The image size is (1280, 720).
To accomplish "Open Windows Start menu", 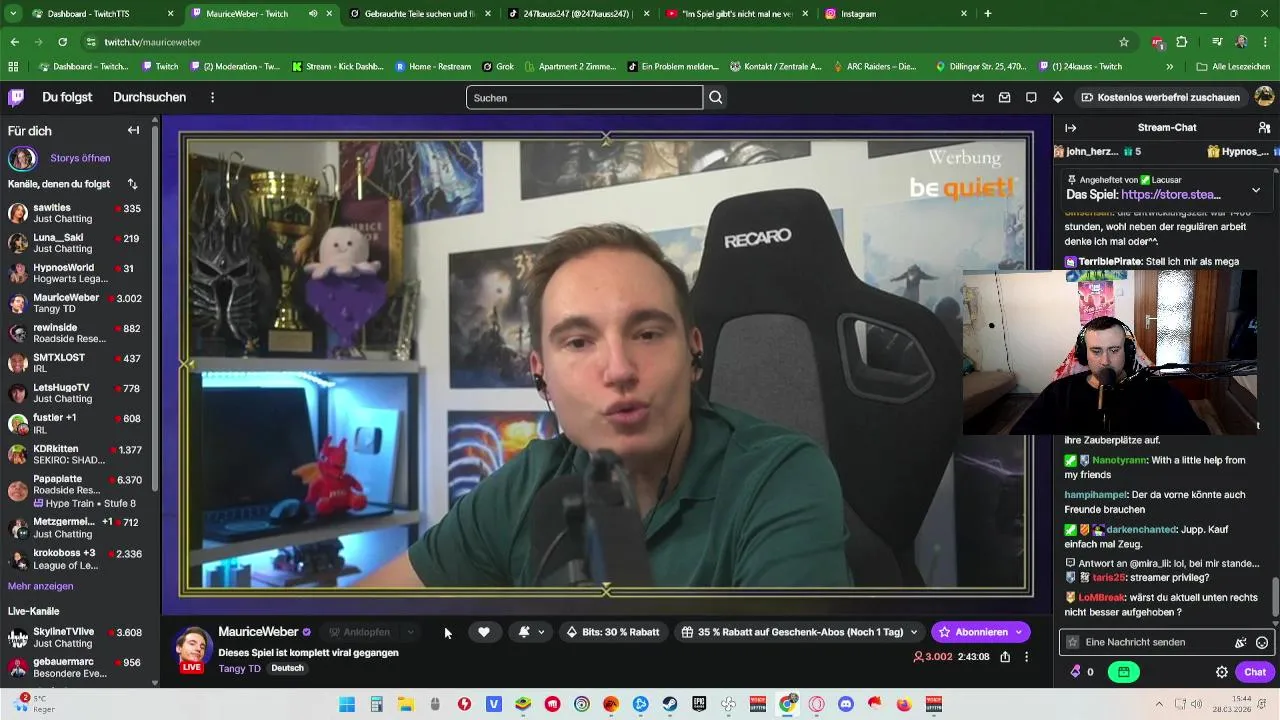I will [347, 704].
